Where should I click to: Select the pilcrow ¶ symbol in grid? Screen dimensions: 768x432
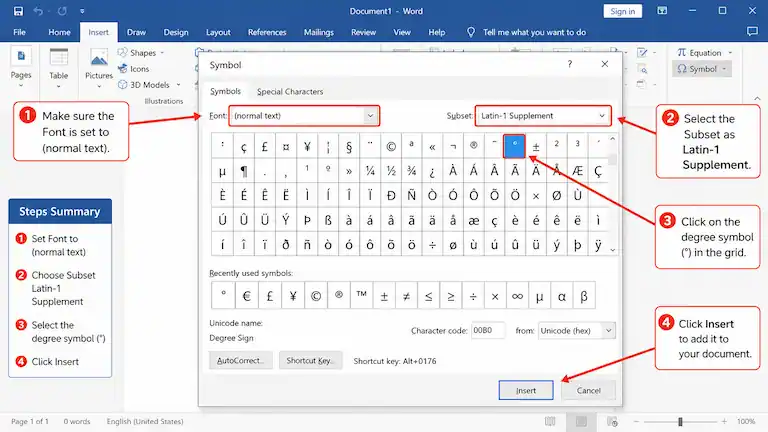click(x=243, y=170)
